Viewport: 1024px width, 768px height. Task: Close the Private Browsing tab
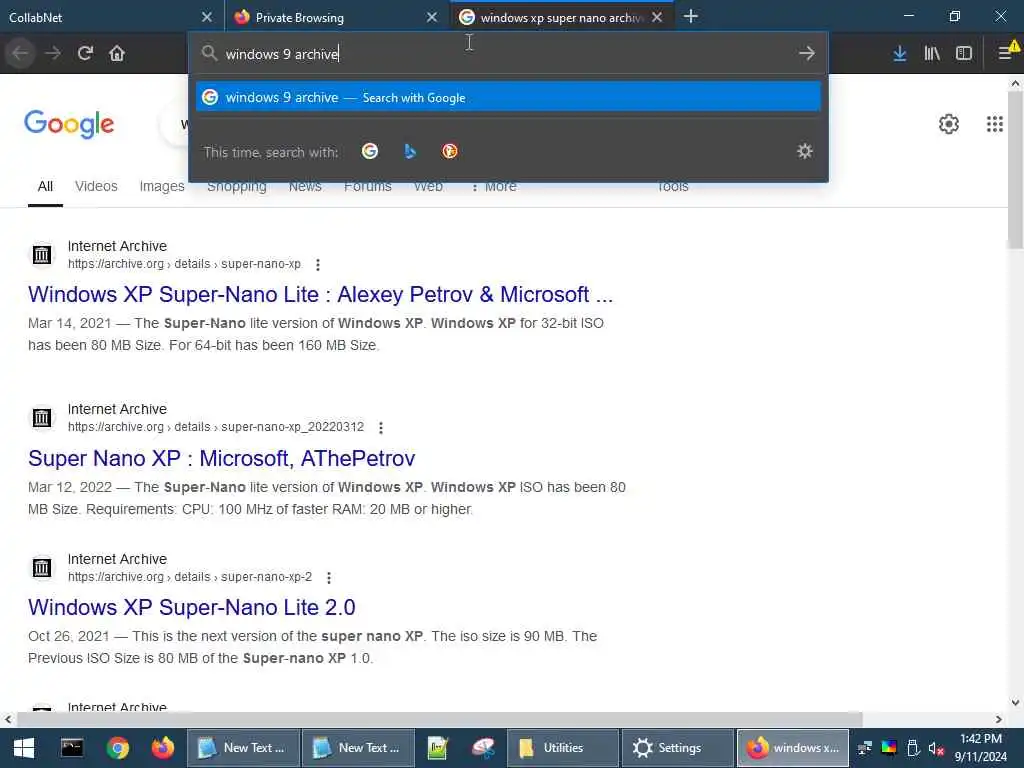click(x=432, y=17)
